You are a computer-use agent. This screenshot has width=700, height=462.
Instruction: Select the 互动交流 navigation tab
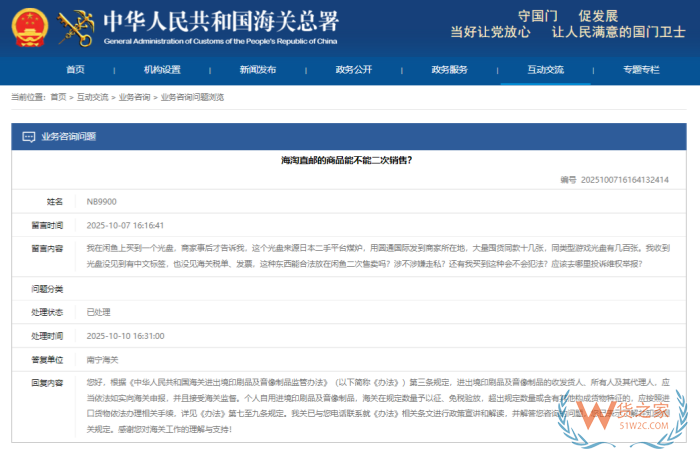546,70
